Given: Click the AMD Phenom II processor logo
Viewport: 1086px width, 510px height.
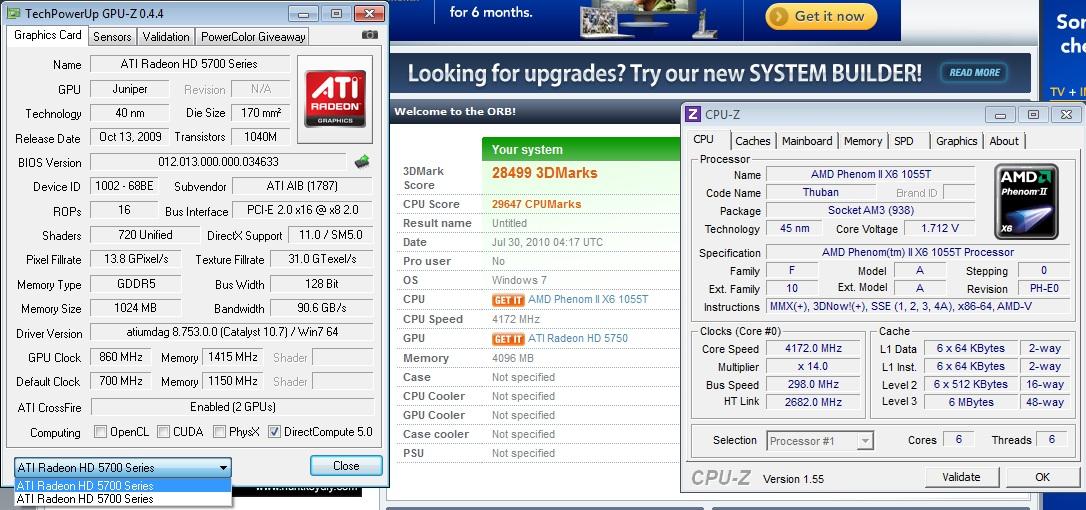Looking at the screenshot, I should (x=1026, y=201).
